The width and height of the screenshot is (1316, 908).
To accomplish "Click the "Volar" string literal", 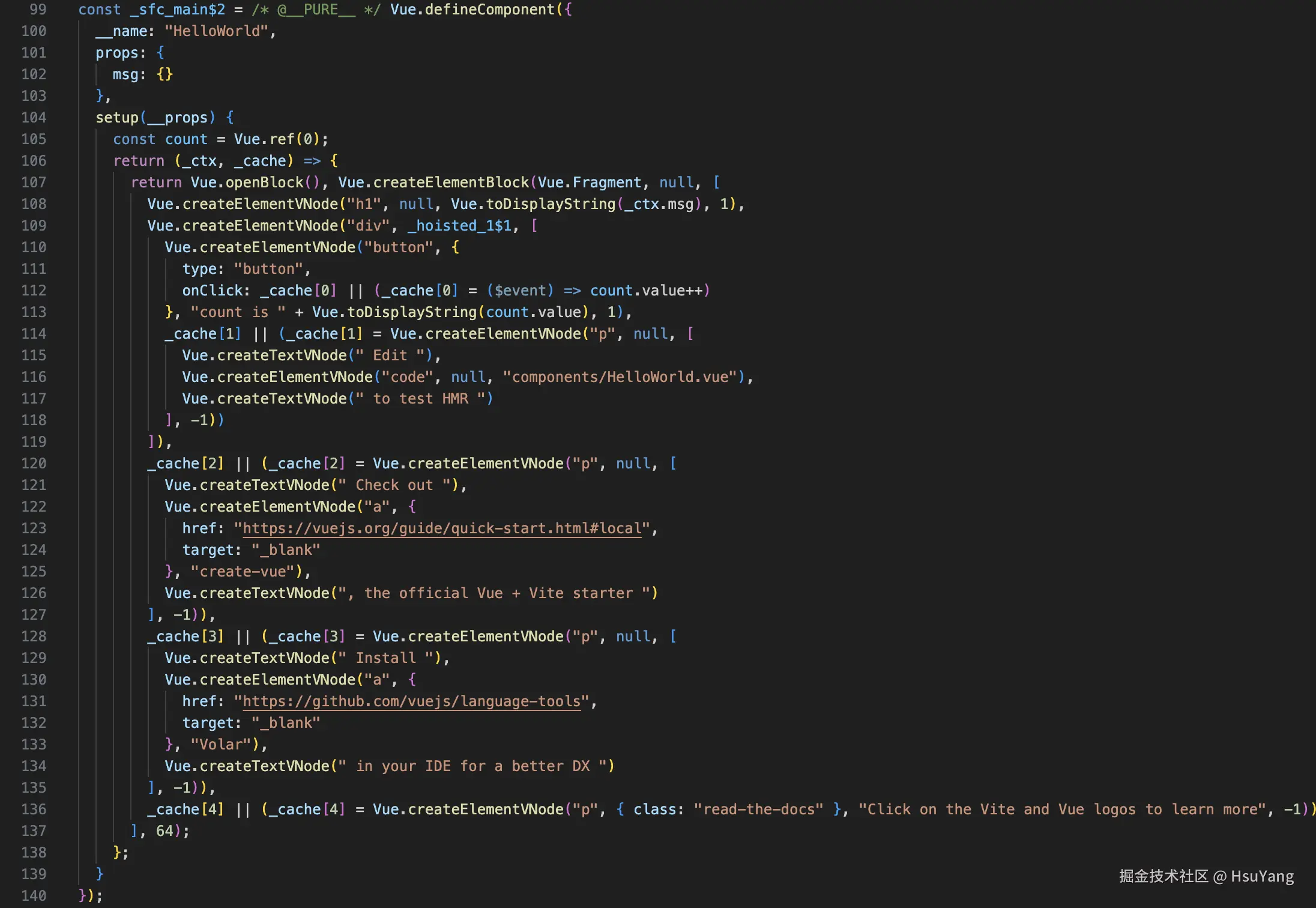I will coord(220,745).
